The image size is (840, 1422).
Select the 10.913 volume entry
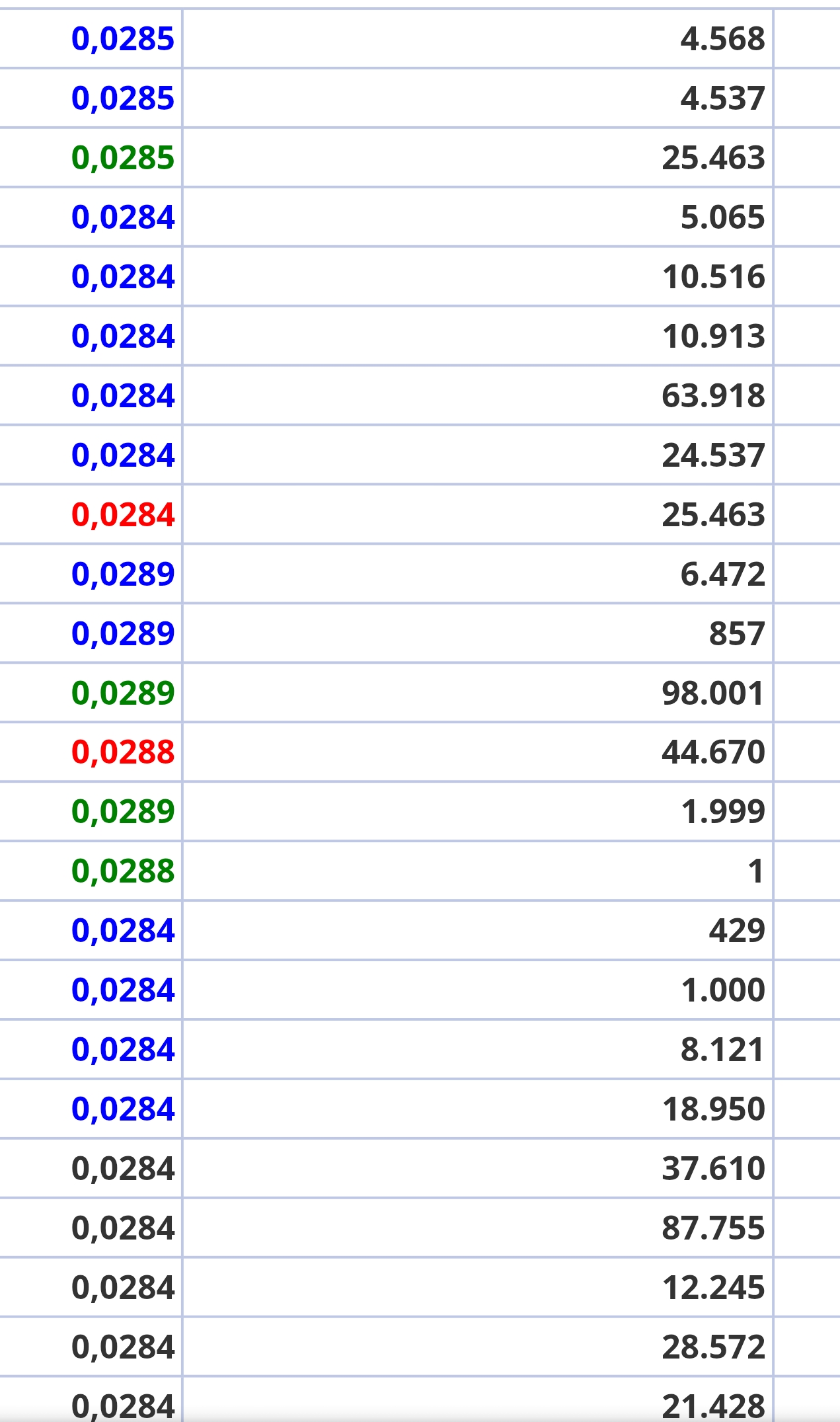pyautogui.click(x=478, y=336)
